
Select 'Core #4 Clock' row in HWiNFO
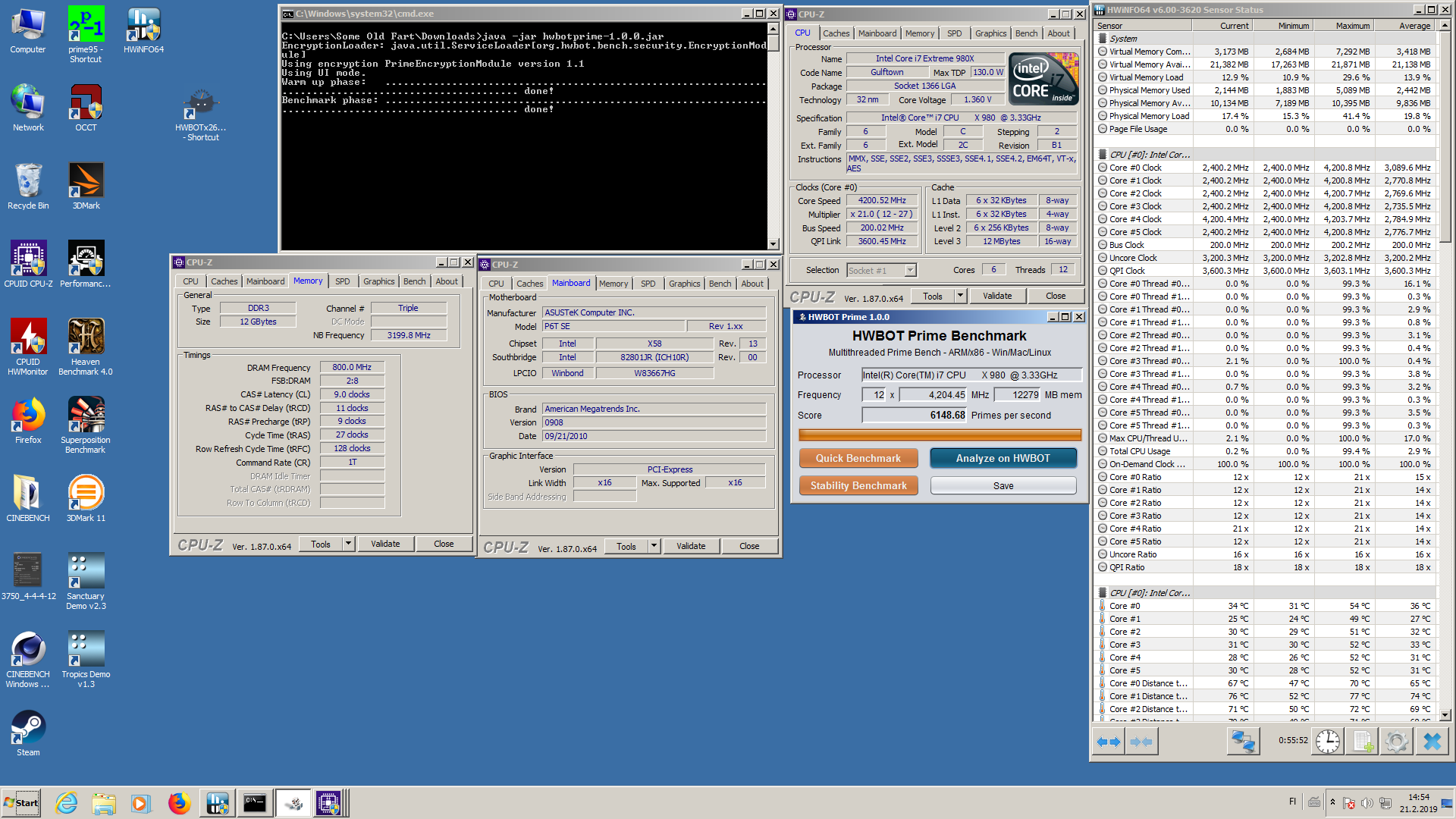[x=1264, y=219]
